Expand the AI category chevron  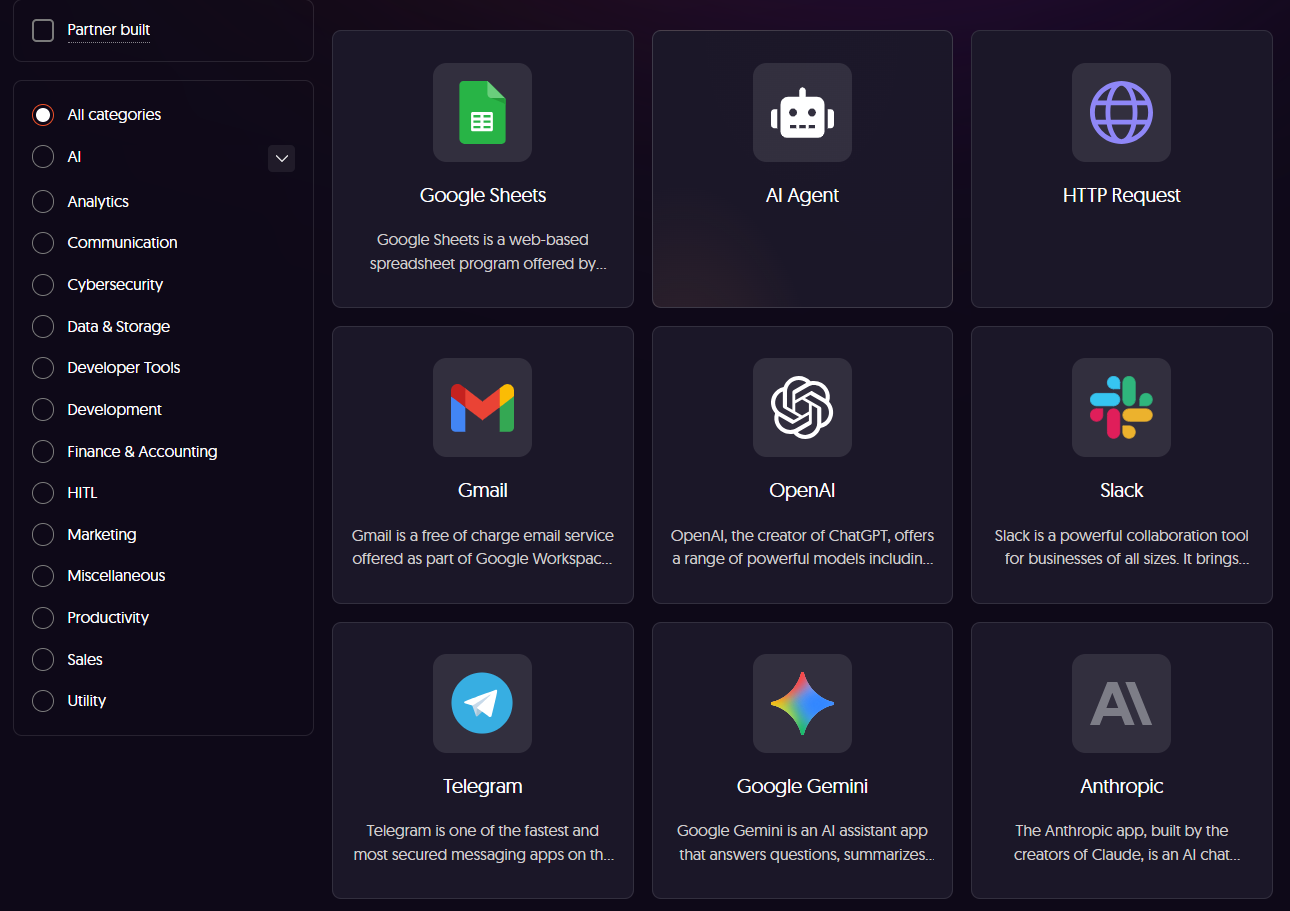coord(281,158)
